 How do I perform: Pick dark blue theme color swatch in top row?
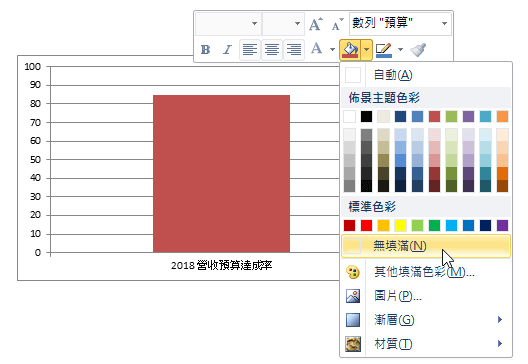400,117
